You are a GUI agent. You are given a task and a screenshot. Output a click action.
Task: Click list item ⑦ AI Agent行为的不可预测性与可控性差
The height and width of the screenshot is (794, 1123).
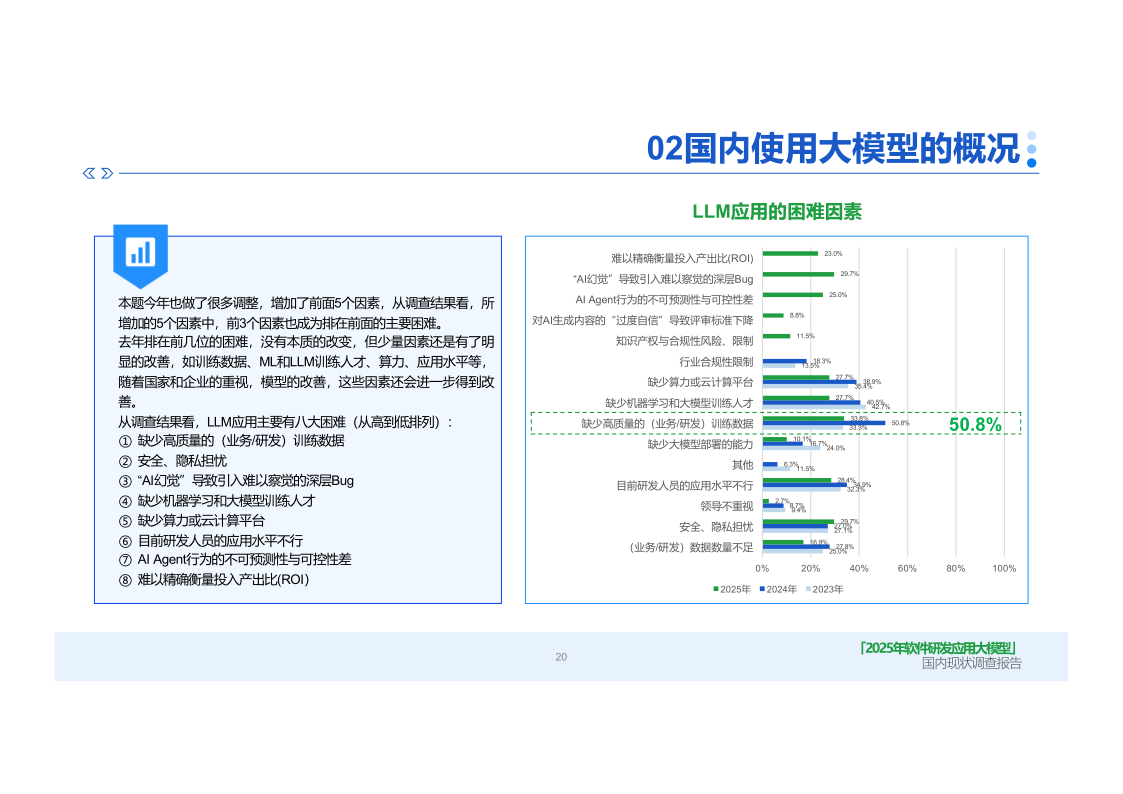click(235, 560)
